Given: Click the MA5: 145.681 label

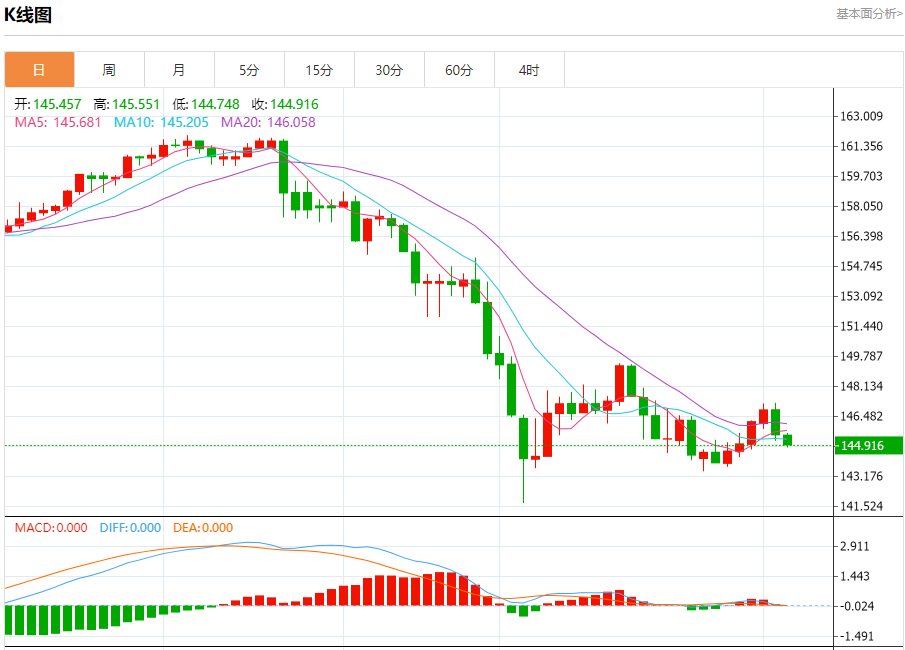Looking at the screenshot, I should click(58, 122).
